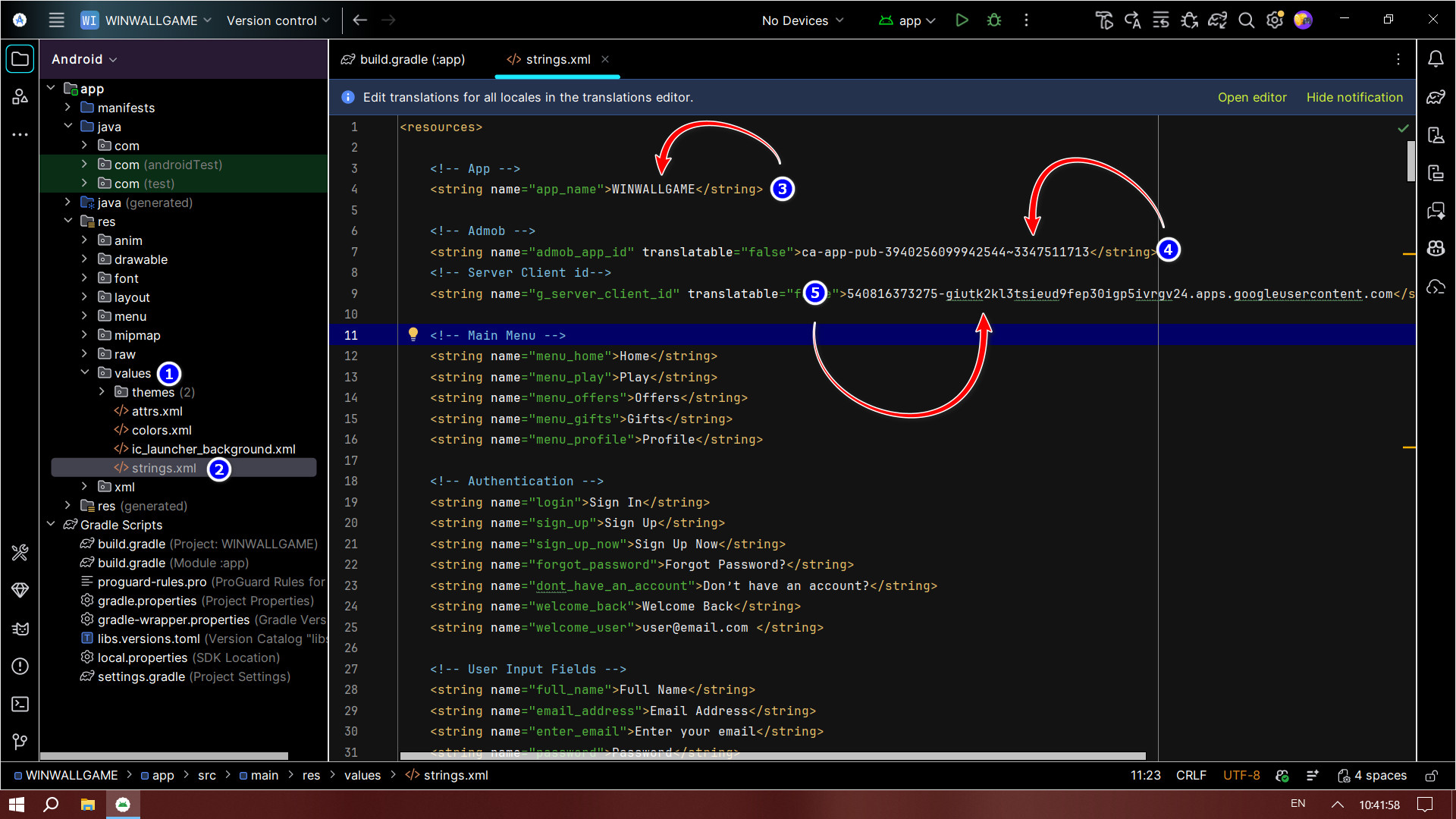The image size is (1456, 819).
Task: Open the Gradle tool window
Action: coord(1436,97)
